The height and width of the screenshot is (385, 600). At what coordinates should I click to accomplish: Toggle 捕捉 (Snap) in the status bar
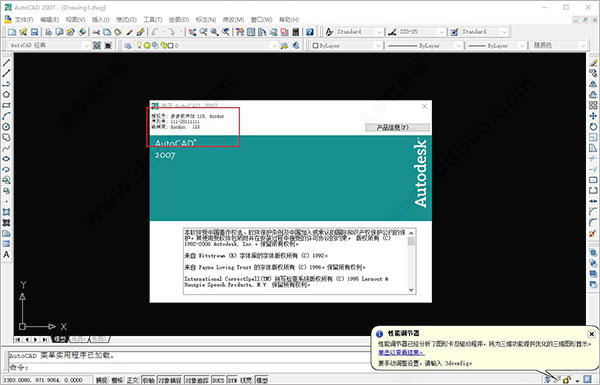click(101, 380)
